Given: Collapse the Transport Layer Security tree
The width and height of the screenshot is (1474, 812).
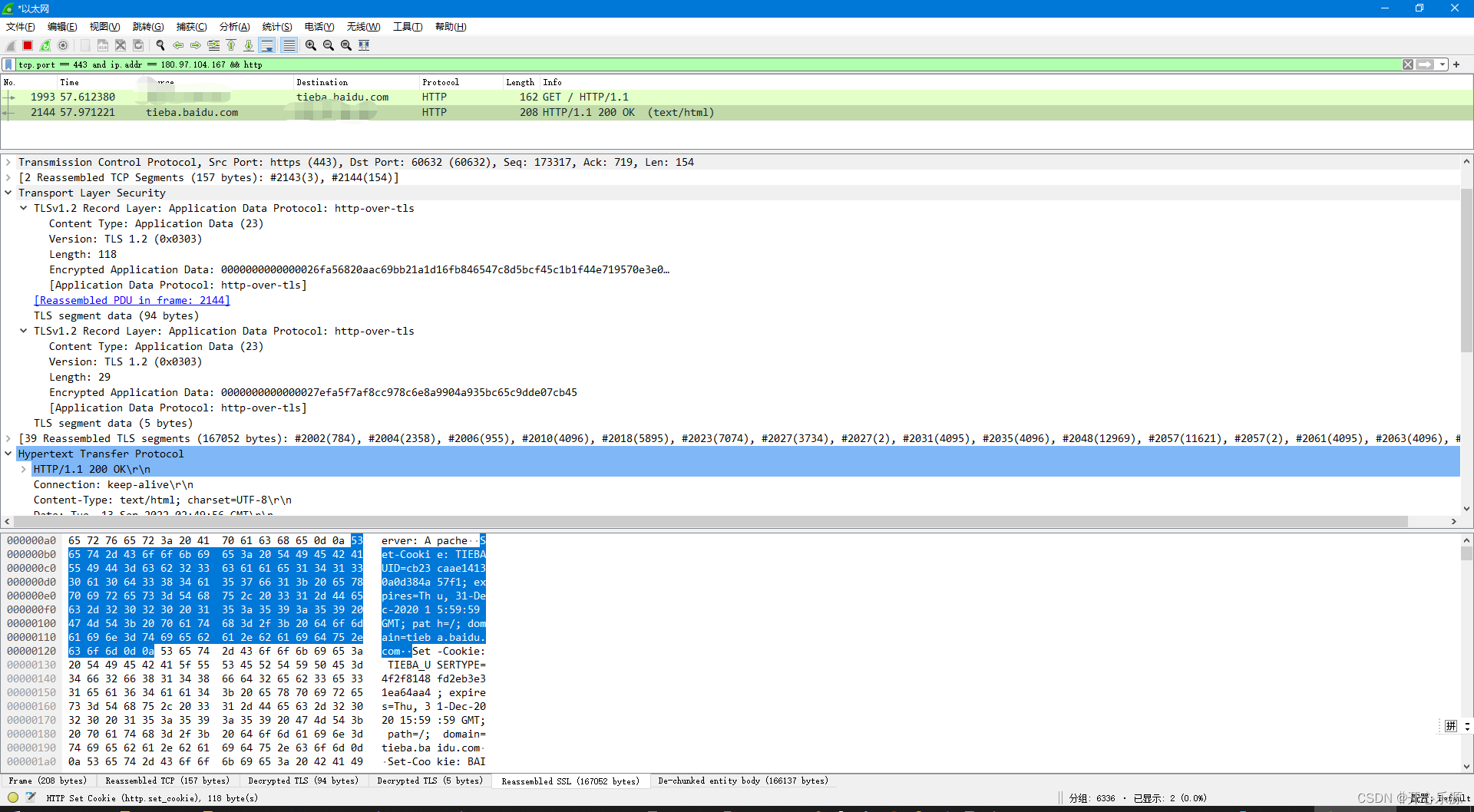Looking at the screenshot, I should coord(8,193).
